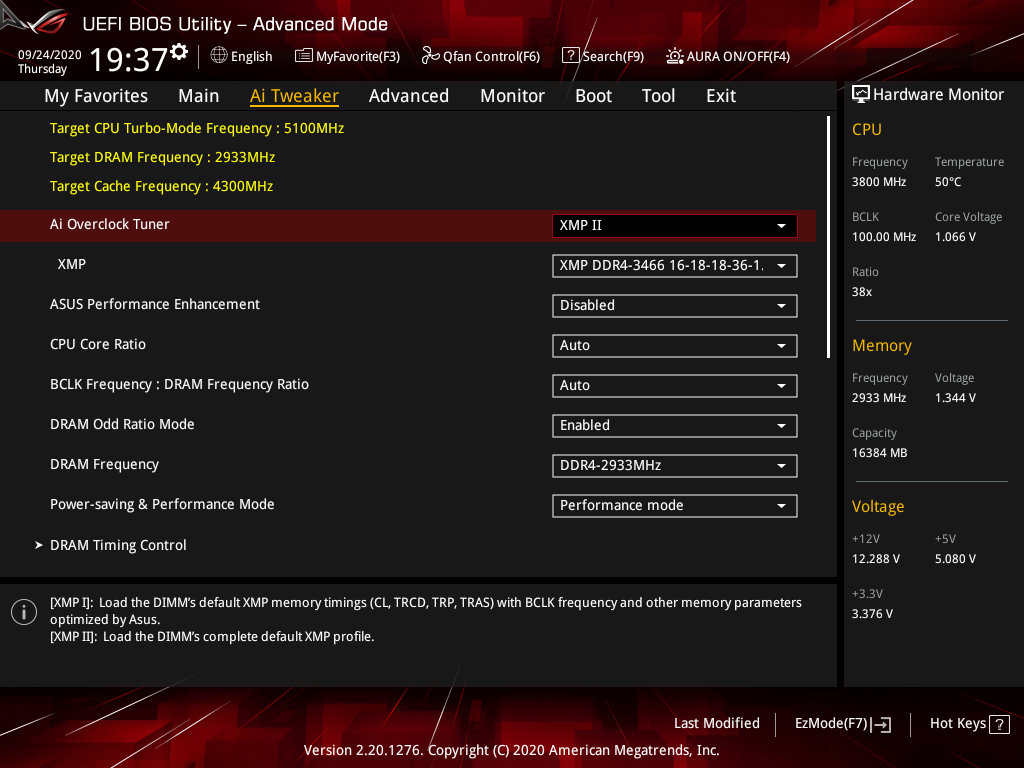Switch to the Main tab
Image resolution: width=1024 pixels, height=768 pixels.
click(x=199, y=96)
